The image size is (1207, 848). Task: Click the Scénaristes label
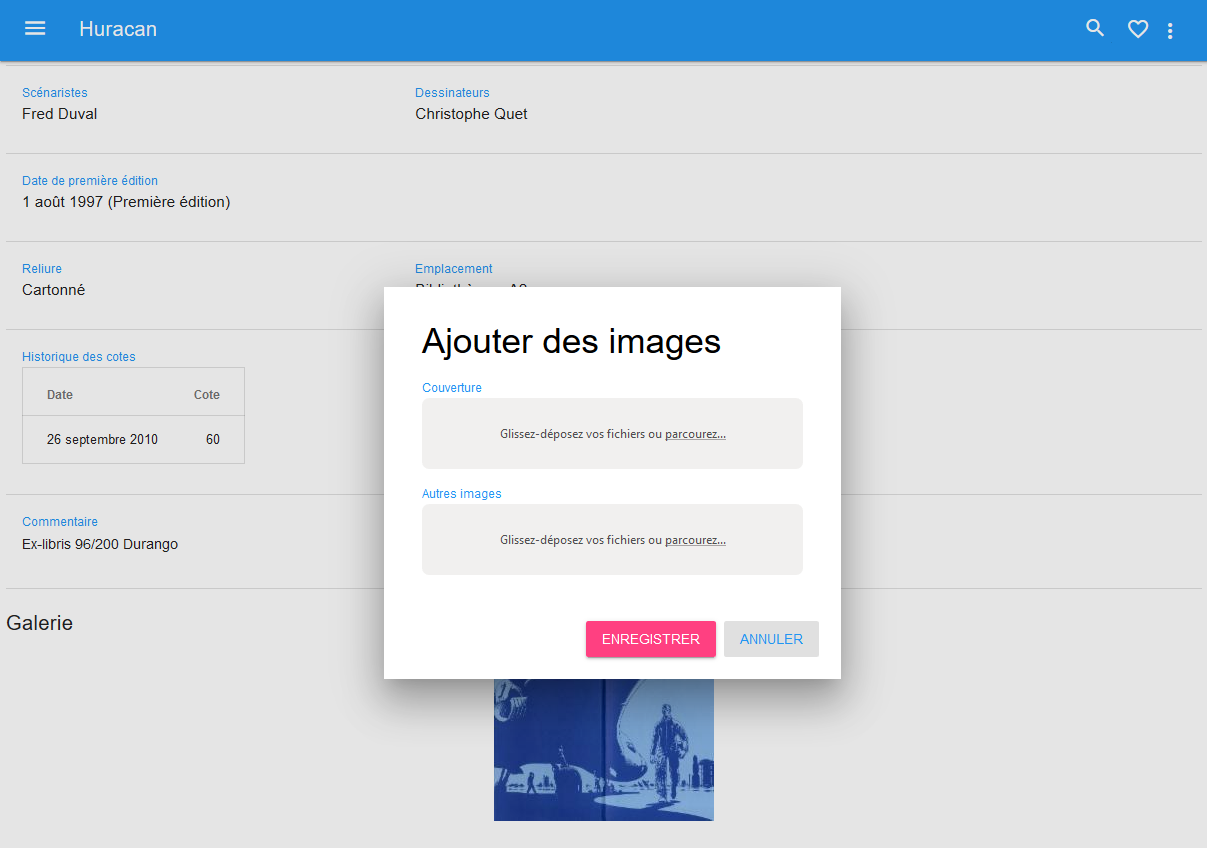(55, 93)
